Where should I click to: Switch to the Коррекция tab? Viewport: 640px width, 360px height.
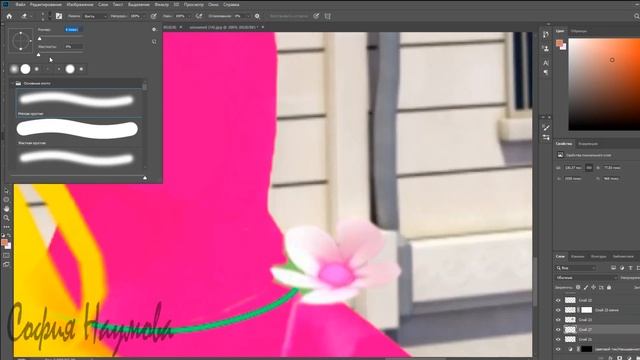[588, 144]
